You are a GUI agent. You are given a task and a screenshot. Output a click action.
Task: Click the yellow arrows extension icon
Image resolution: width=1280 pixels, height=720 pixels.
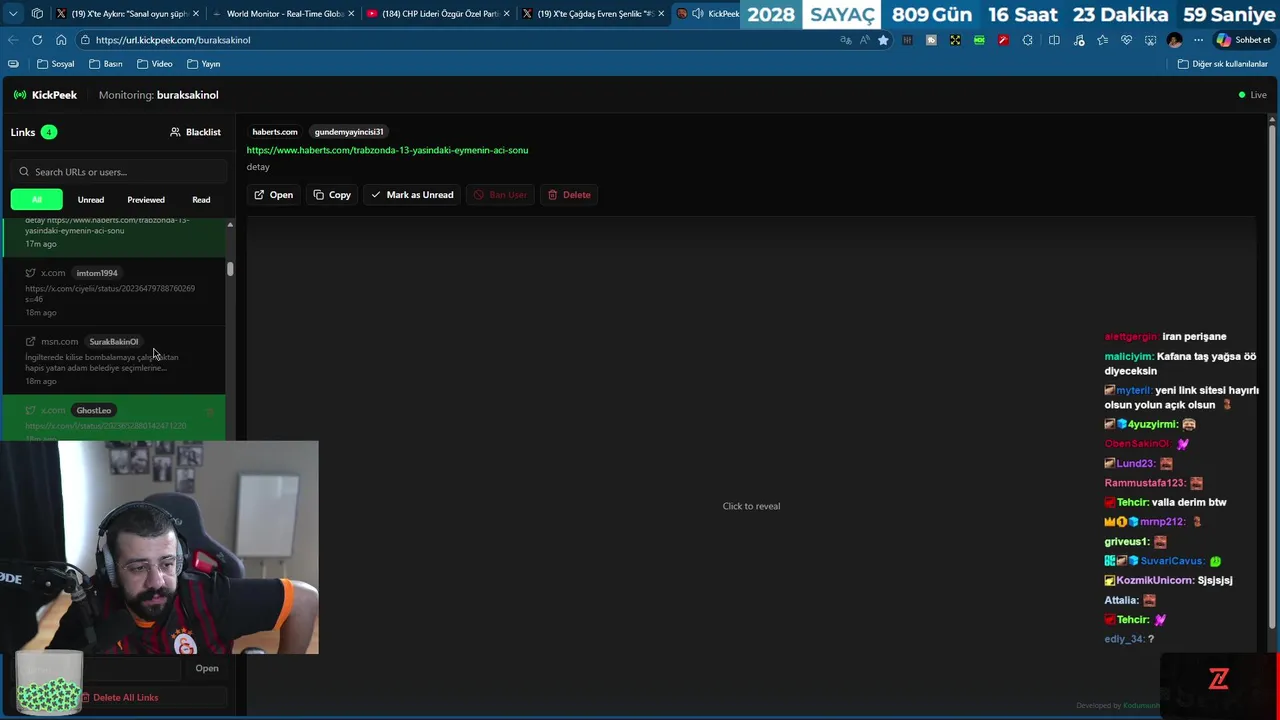tap(955, 40)
